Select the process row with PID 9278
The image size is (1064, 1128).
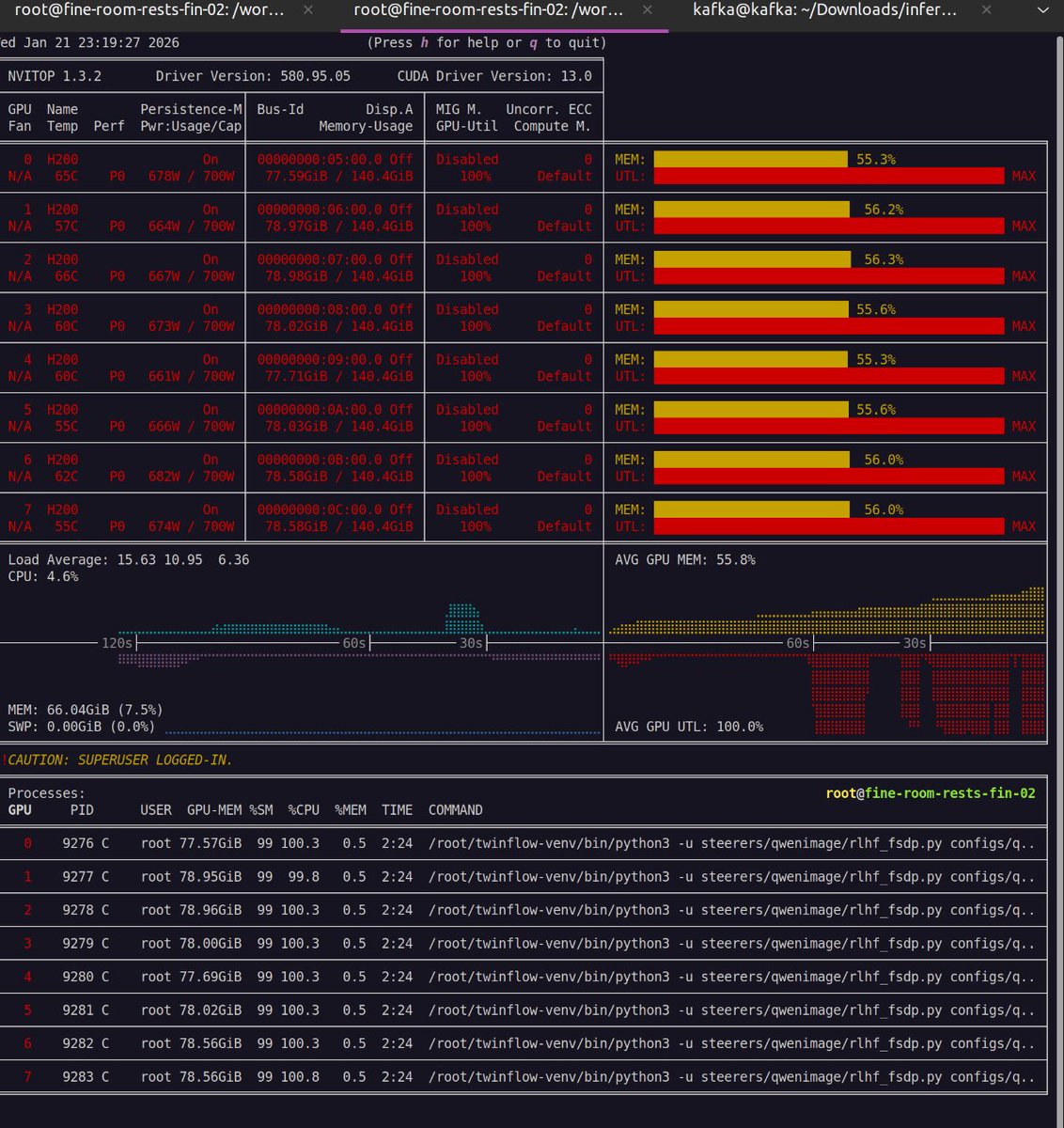click(524, 910)
